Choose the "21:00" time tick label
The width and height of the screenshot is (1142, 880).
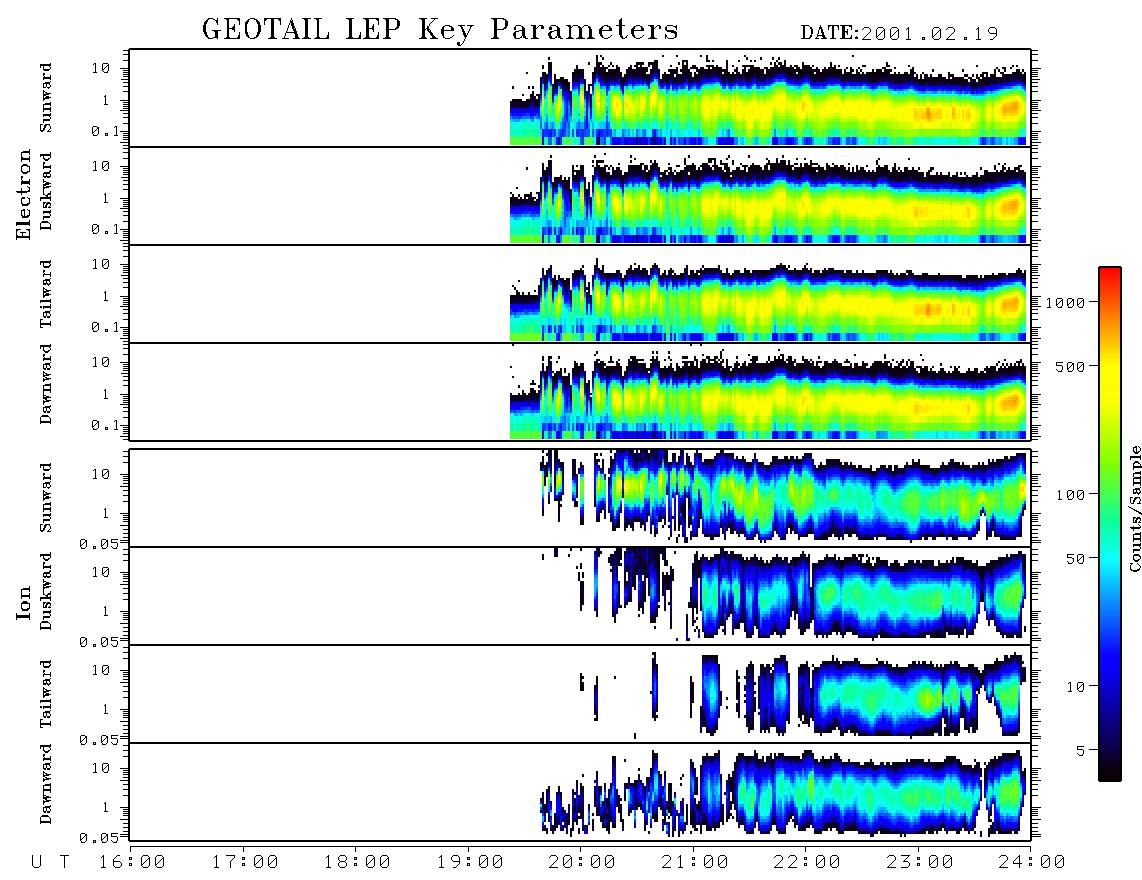(x=695, y=862)
